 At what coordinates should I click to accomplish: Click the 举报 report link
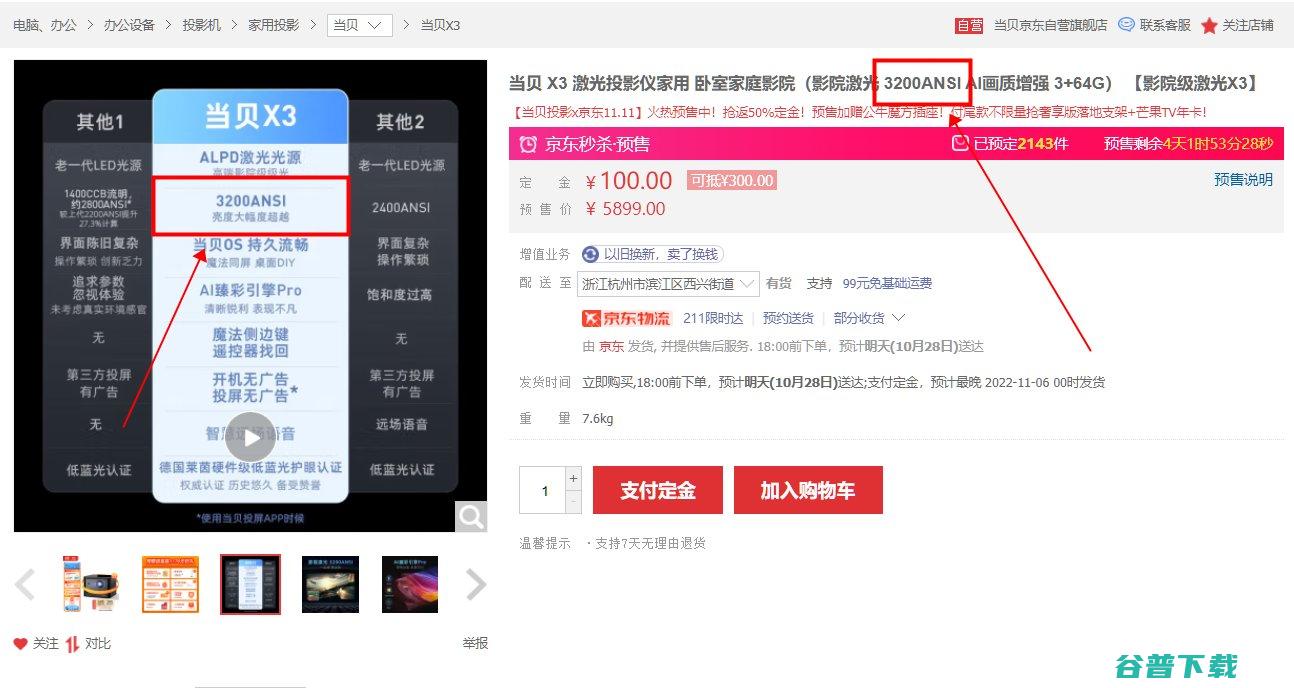point(475,644)
